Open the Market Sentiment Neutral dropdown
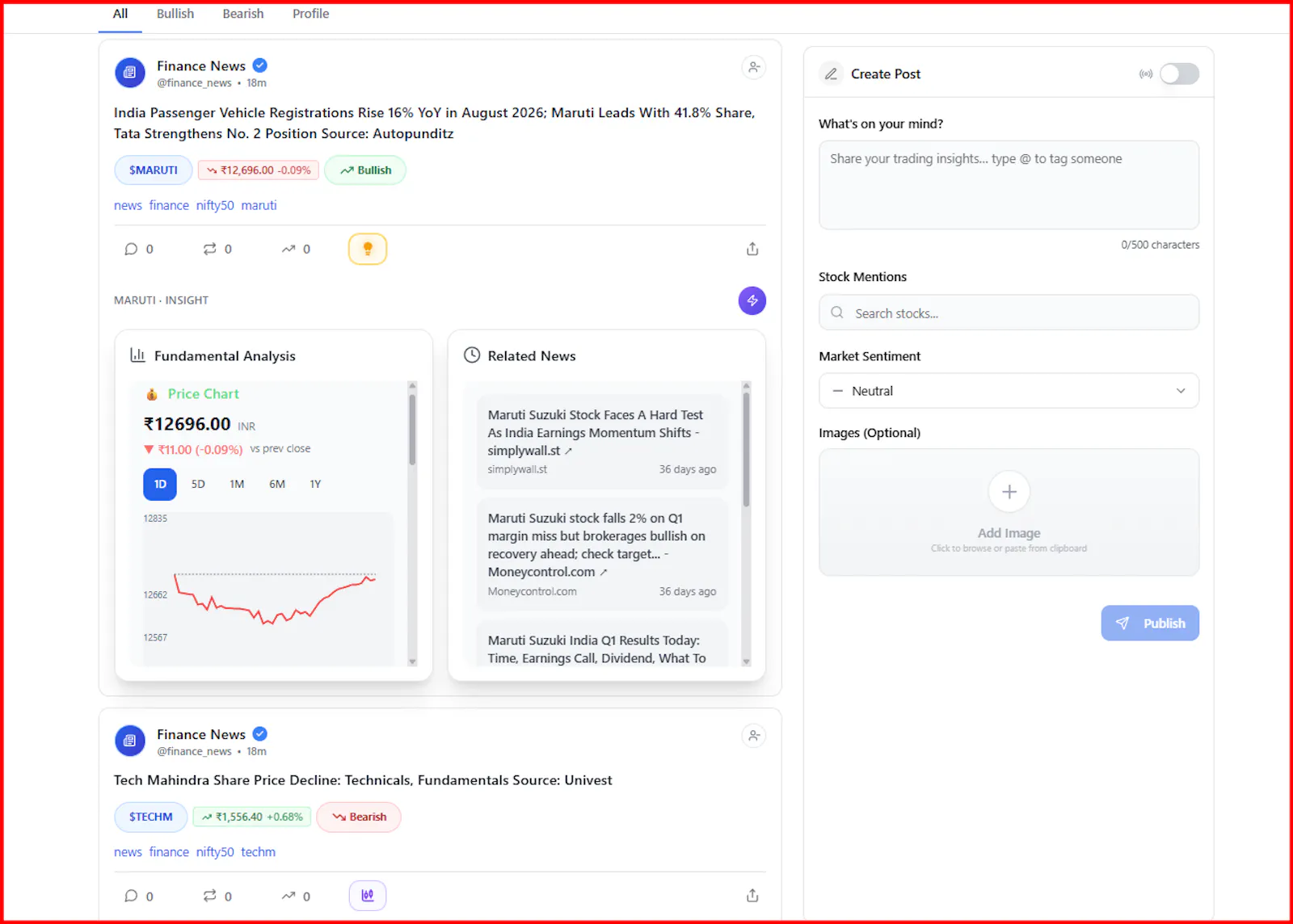The width and height of the screenshot is (1293, 924). (1009, 391)
